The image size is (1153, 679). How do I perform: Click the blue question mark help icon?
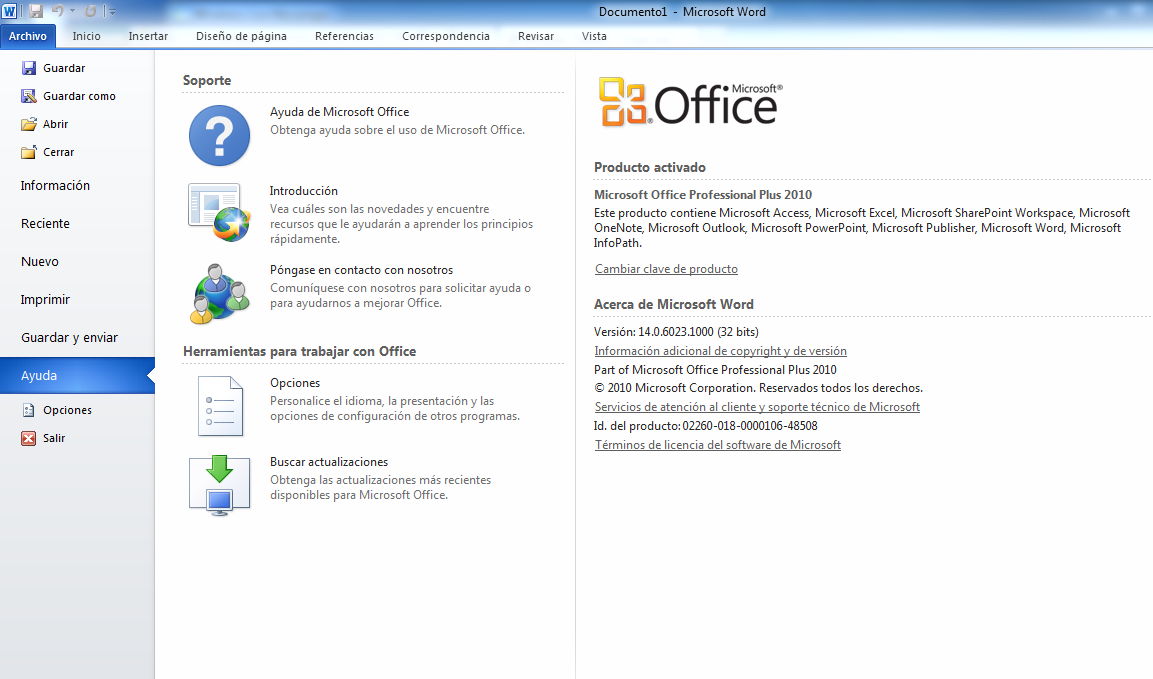pos(219,135)
